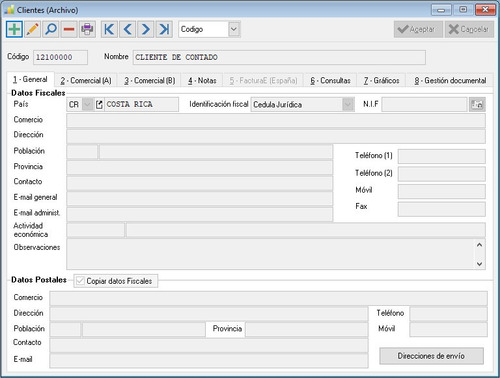Click the fiscal Comercio field
The height and width of the screenshot is (378, 500).
[x=276, y=121]
